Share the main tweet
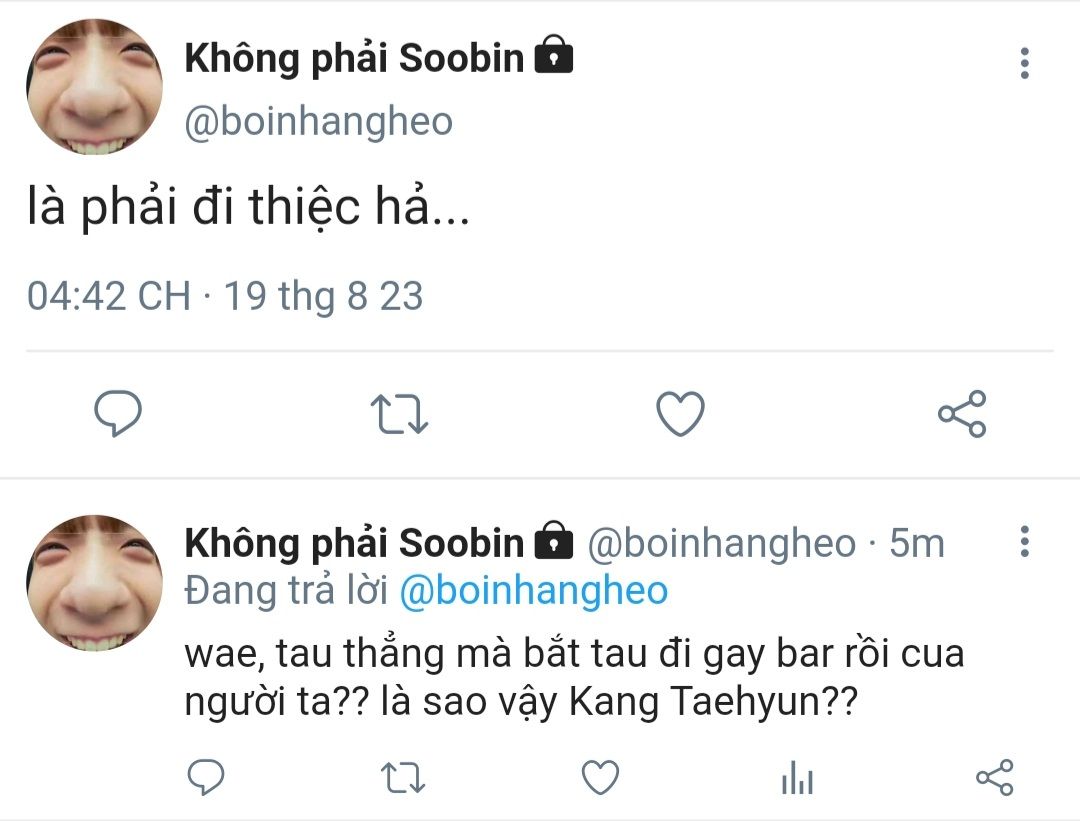This screenshot has width=1080, height=821. (962, 414)
